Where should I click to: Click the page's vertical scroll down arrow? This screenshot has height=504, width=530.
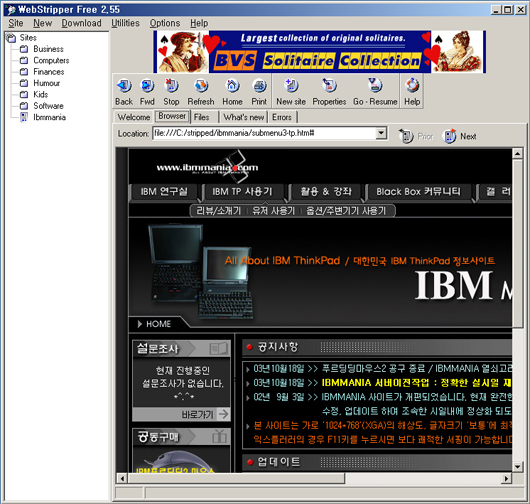coord(517,467)
